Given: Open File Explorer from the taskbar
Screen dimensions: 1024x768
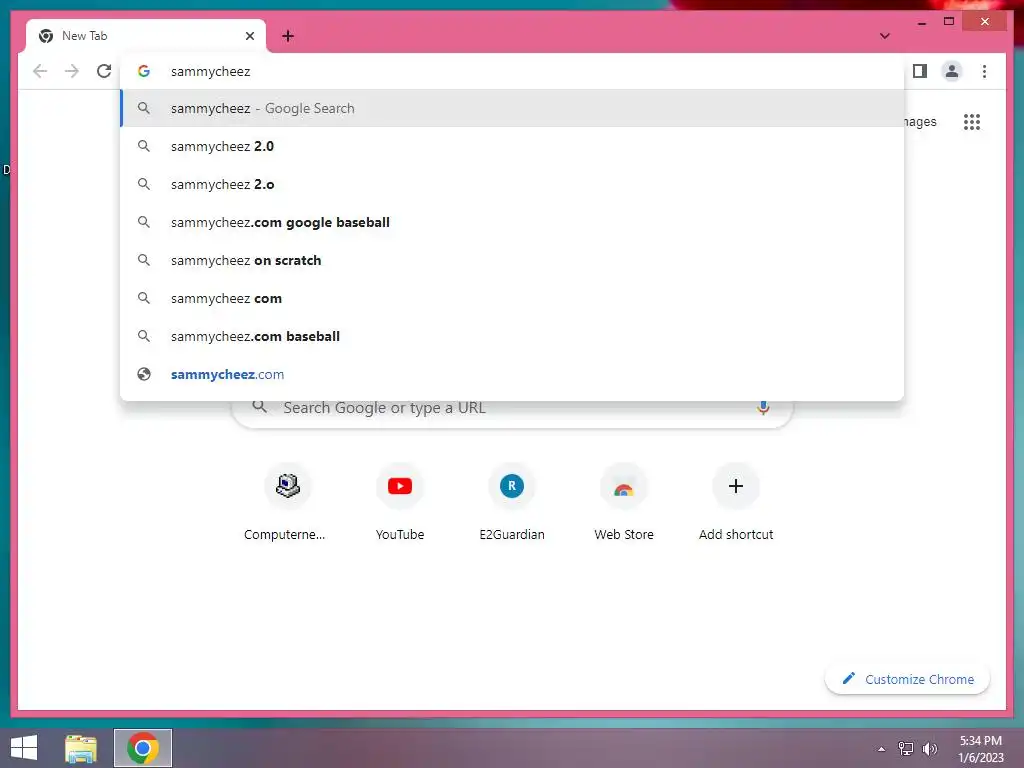Looking at the screenshot, I should click(x=81, y=748).
